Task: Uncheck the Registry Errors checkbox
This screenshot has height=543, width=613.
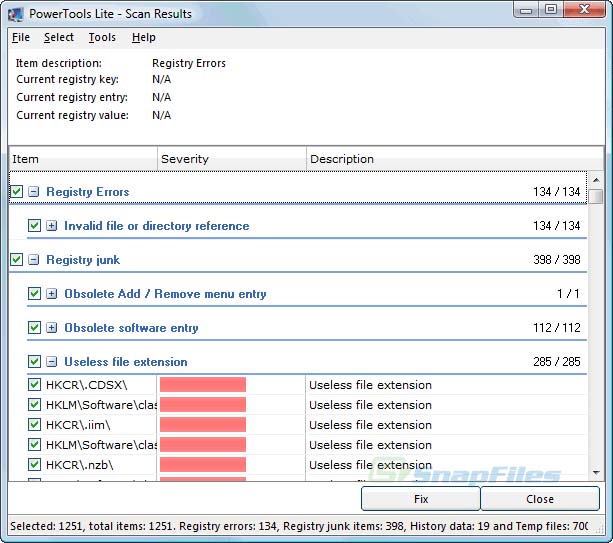Action: coord(17,192)
